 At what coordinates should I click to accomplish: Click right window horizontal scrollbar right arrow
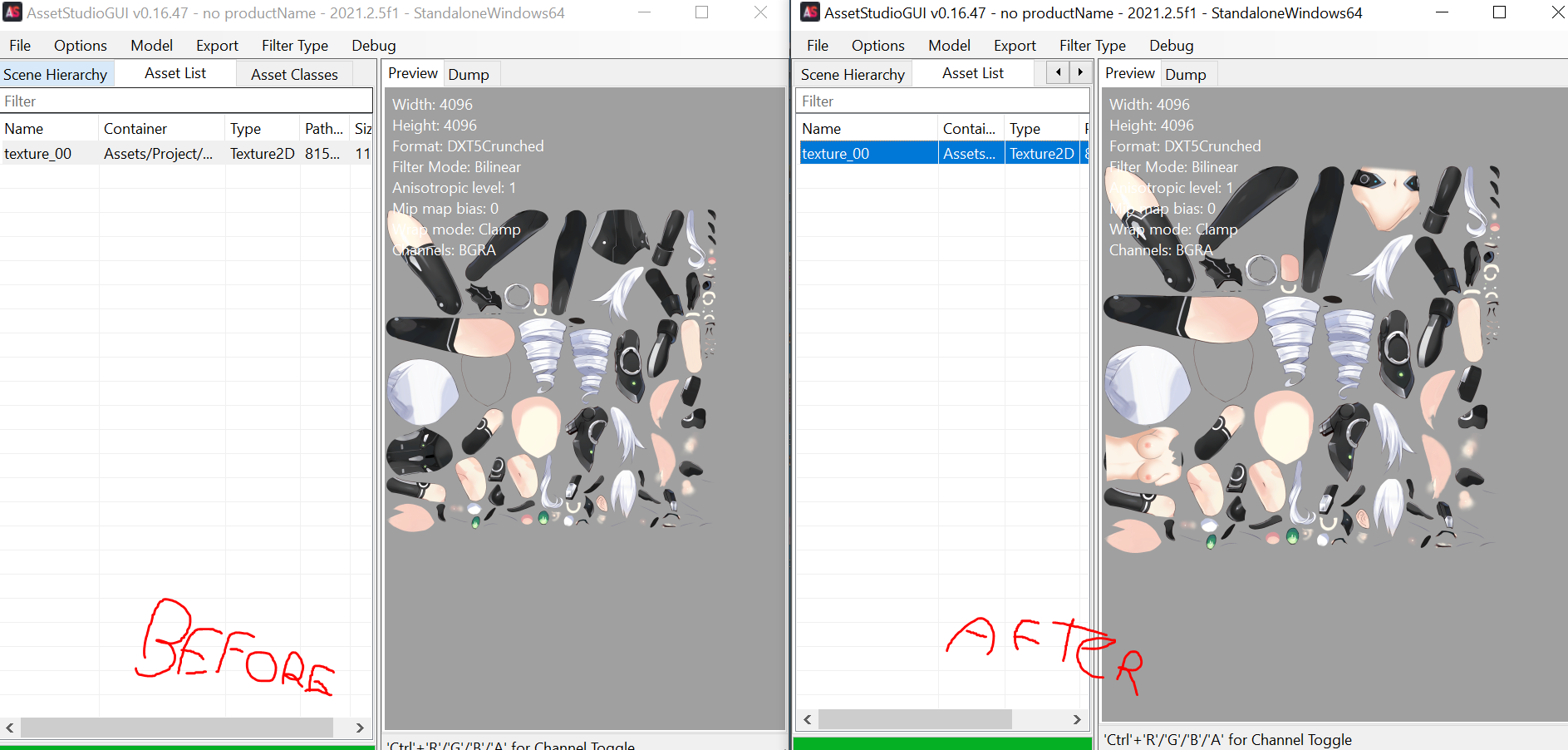point(1077,719)
